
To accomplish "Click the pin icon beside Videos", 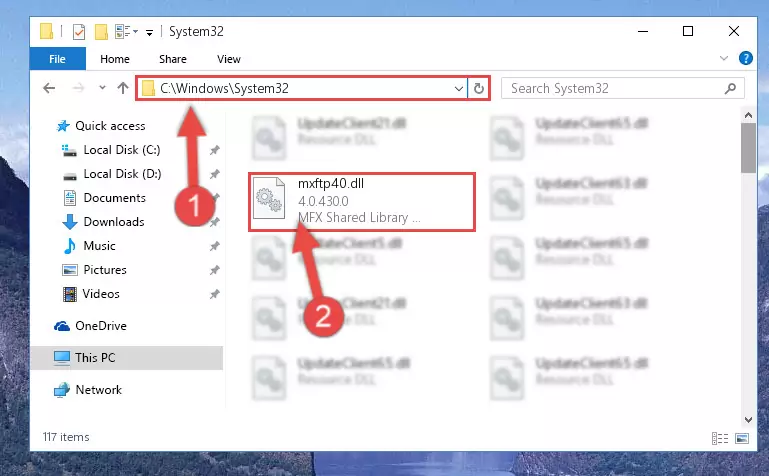I will (214, 295).
